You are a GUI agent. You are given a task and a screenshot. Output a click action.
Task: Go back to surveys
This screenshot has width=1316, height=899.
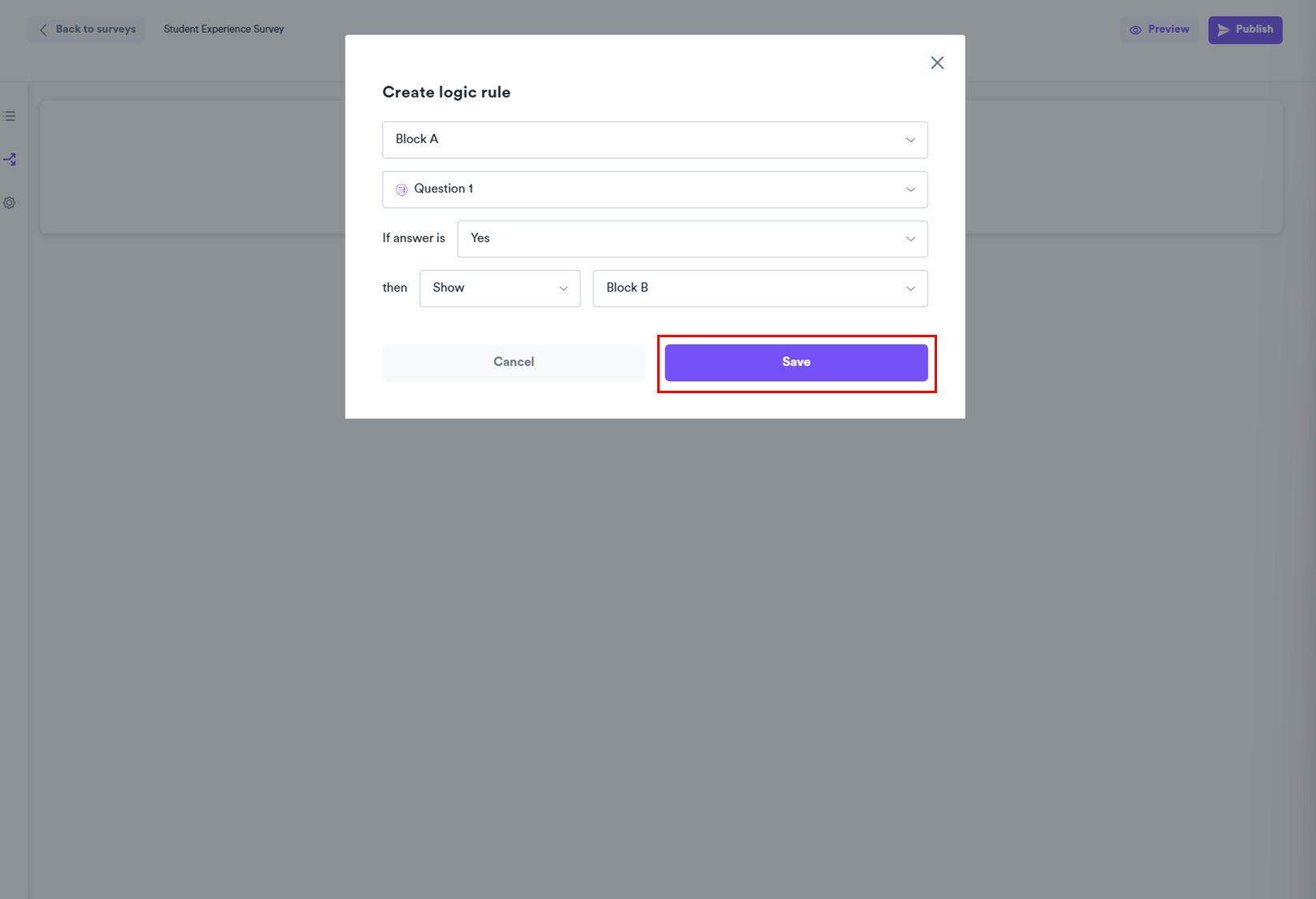click(95, 30)
